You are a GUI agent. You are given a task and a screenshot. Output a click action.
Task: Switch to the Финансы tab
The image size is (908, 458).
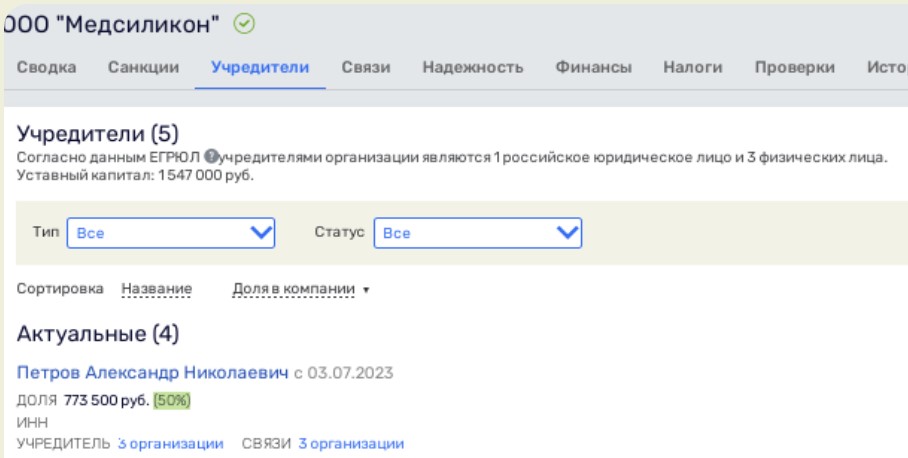593,68
